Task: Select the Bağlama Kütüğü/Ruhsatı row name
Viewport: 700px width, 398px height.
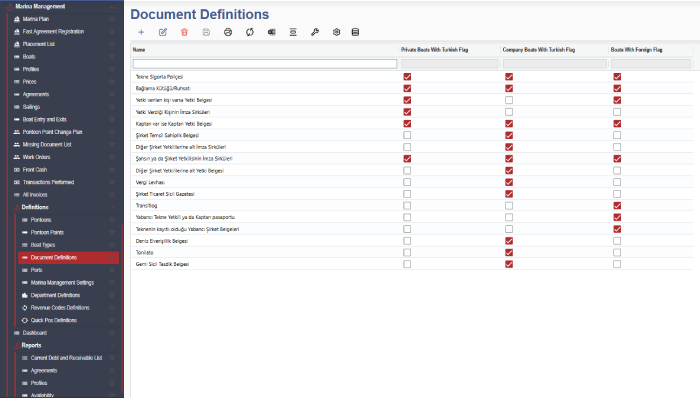Action: (x=163, y=88)
